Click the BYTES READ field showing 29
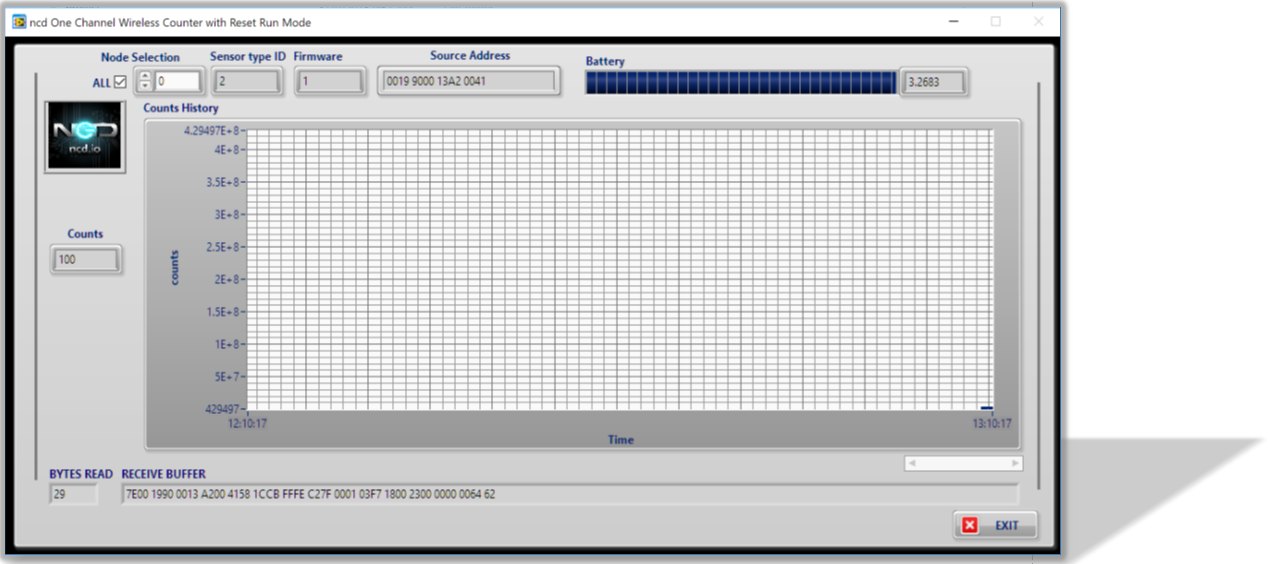Image resolution: width=1271 pixels, height=564 pixels. click(73, 494)
